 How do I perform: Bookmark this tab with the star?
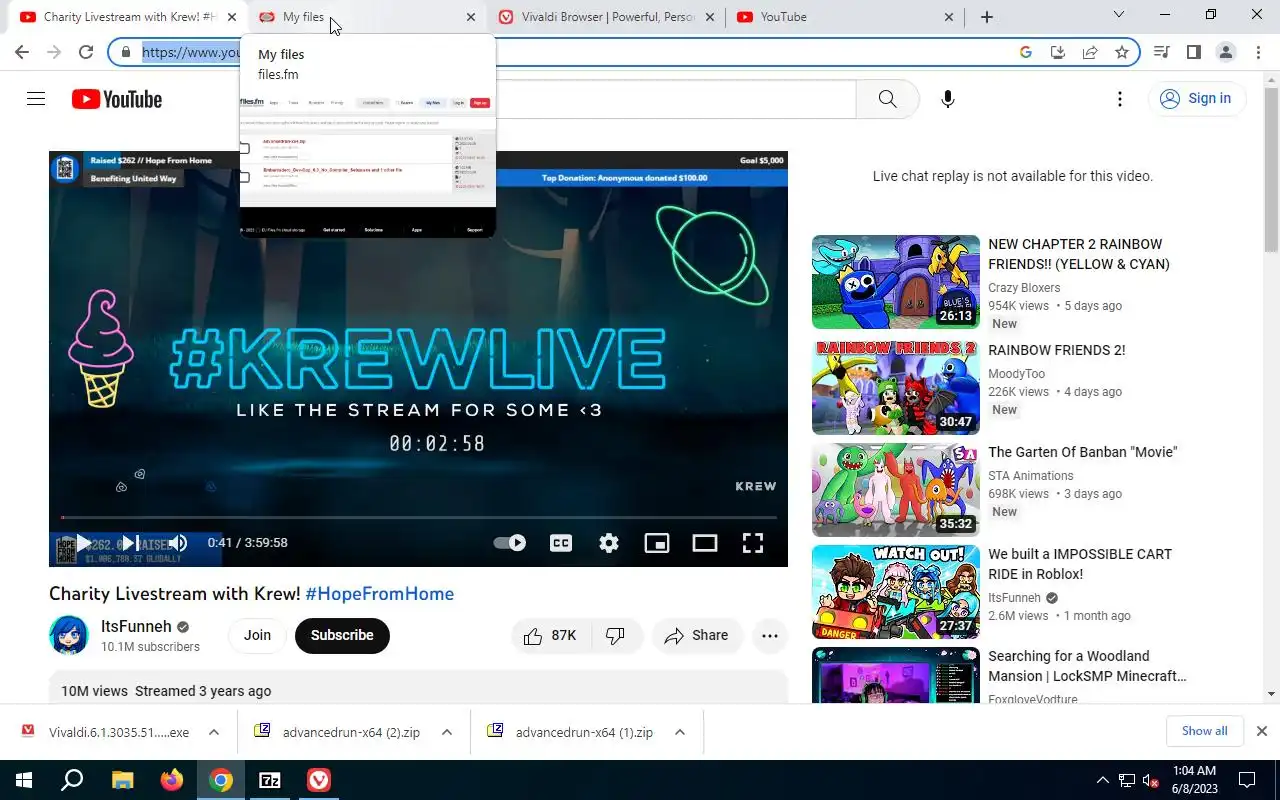point(1122,52)
